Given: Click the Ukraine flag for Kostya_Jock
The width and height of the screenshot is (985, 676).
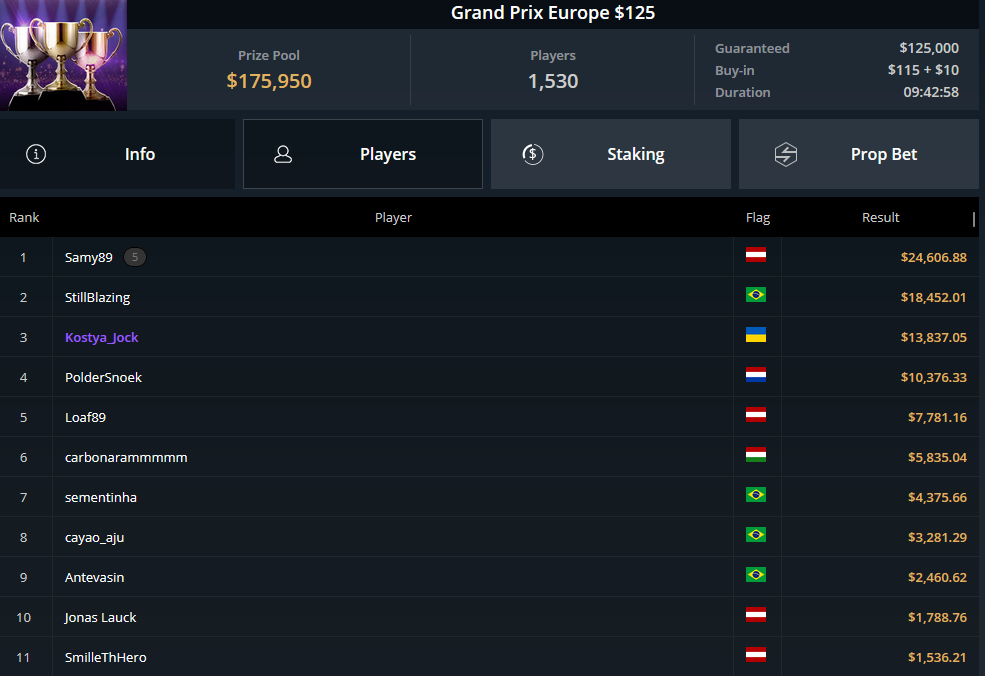Looking at the screenshot, I should pos(756,335).
